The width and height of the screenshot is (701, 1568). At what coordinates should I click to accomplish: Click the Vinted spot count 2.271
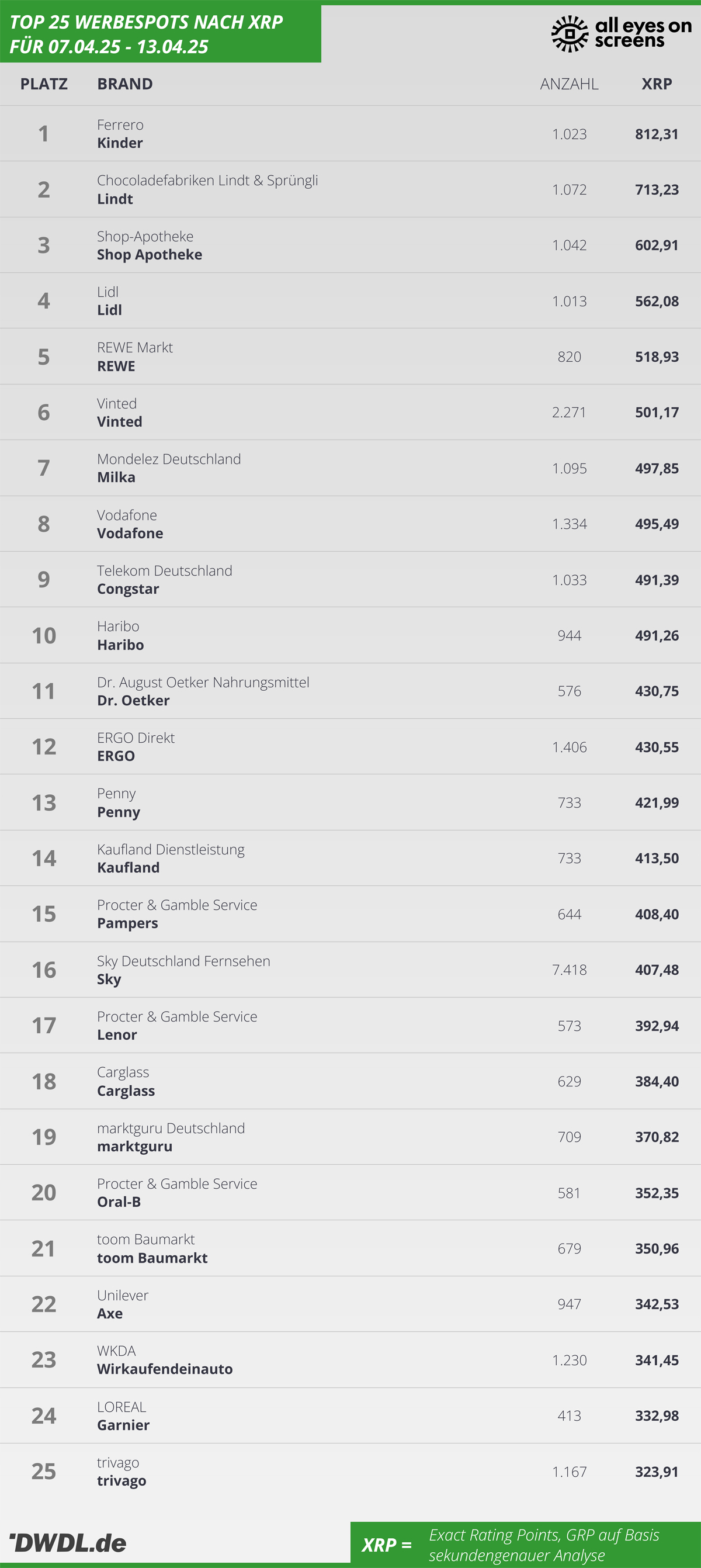(x=569, y=412)
